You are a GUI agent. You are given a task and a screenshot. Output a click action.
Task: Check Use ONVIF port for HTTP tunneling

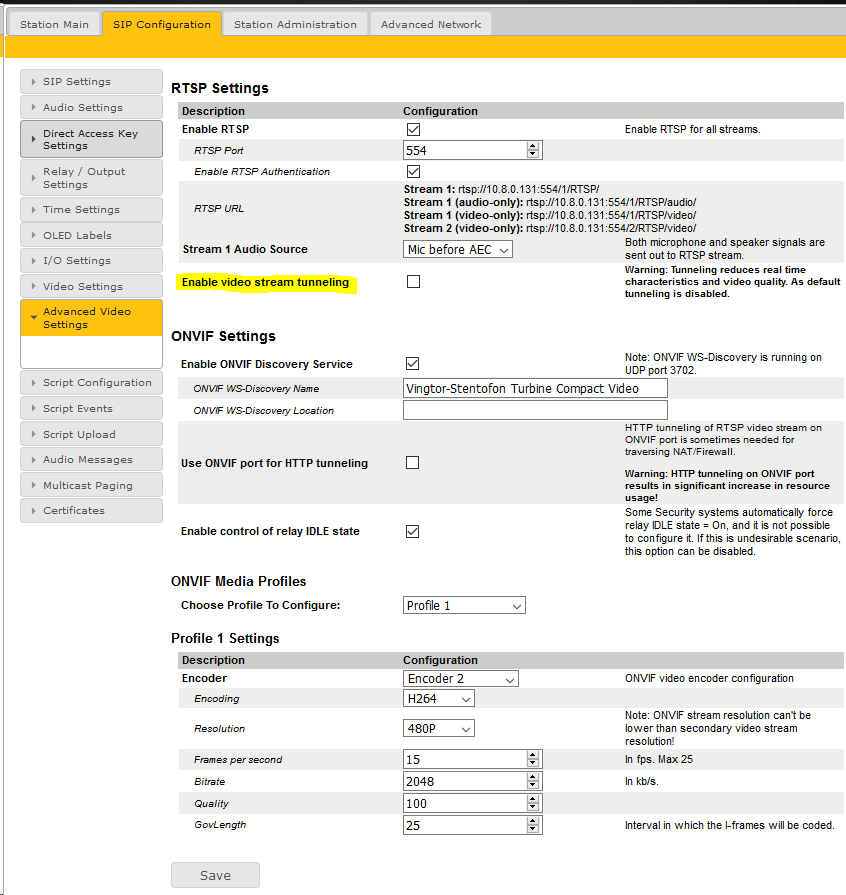(412, 463)
